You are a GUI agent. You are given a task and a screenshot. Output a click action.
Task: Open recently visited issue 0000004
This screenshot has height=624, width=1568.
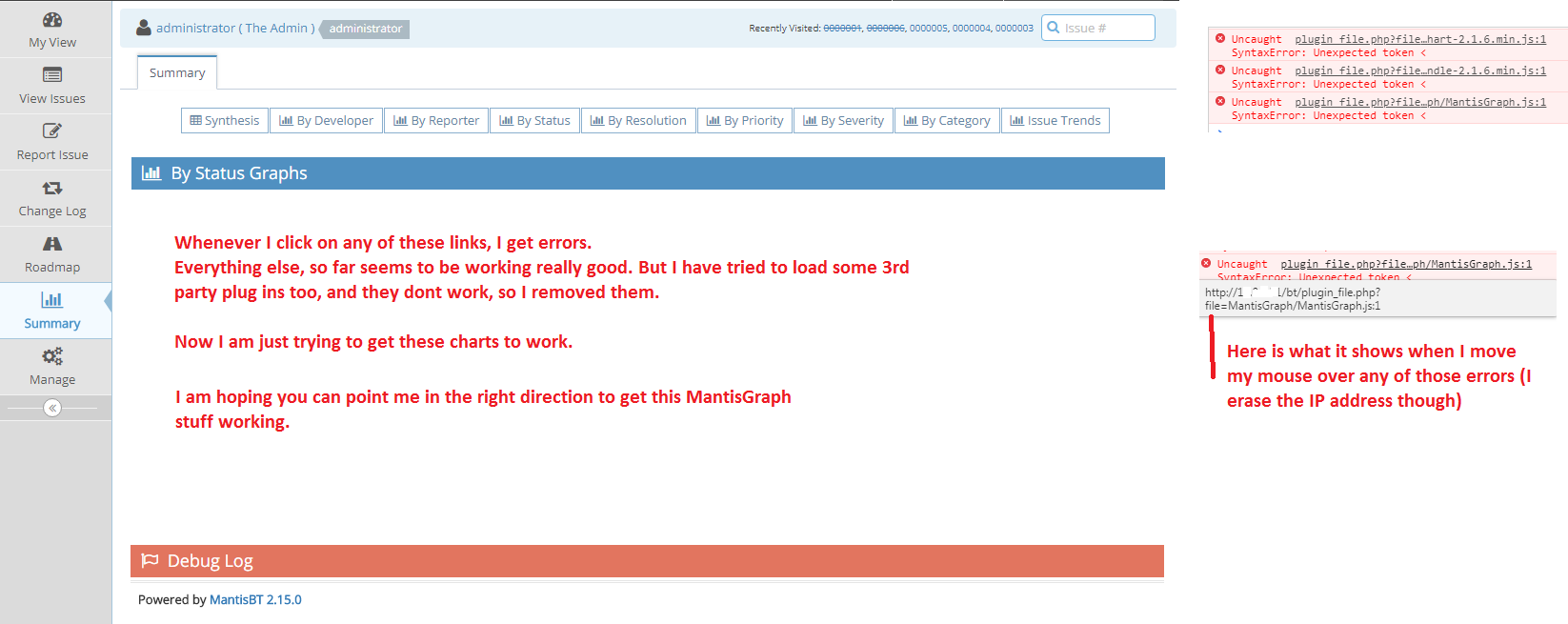tap(971, 29)
